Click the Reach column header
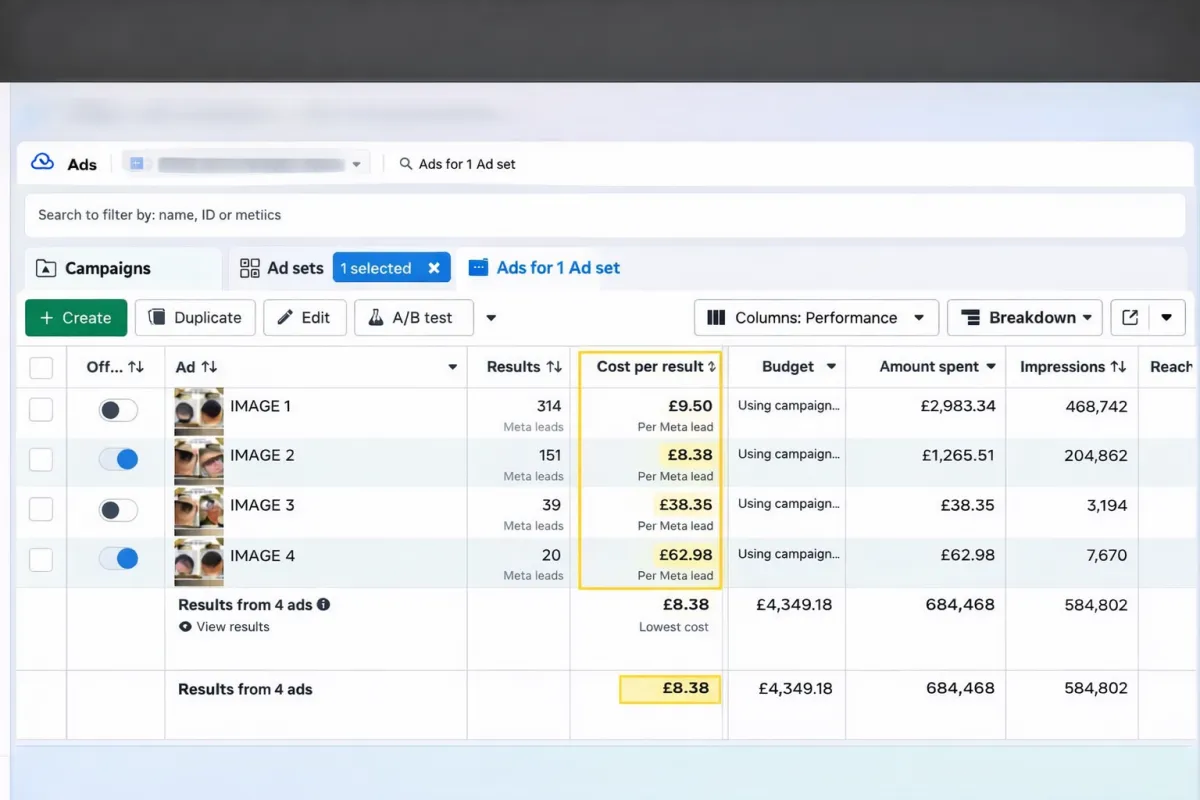This screenshot has height=800, width=1200. [1171, 367]
